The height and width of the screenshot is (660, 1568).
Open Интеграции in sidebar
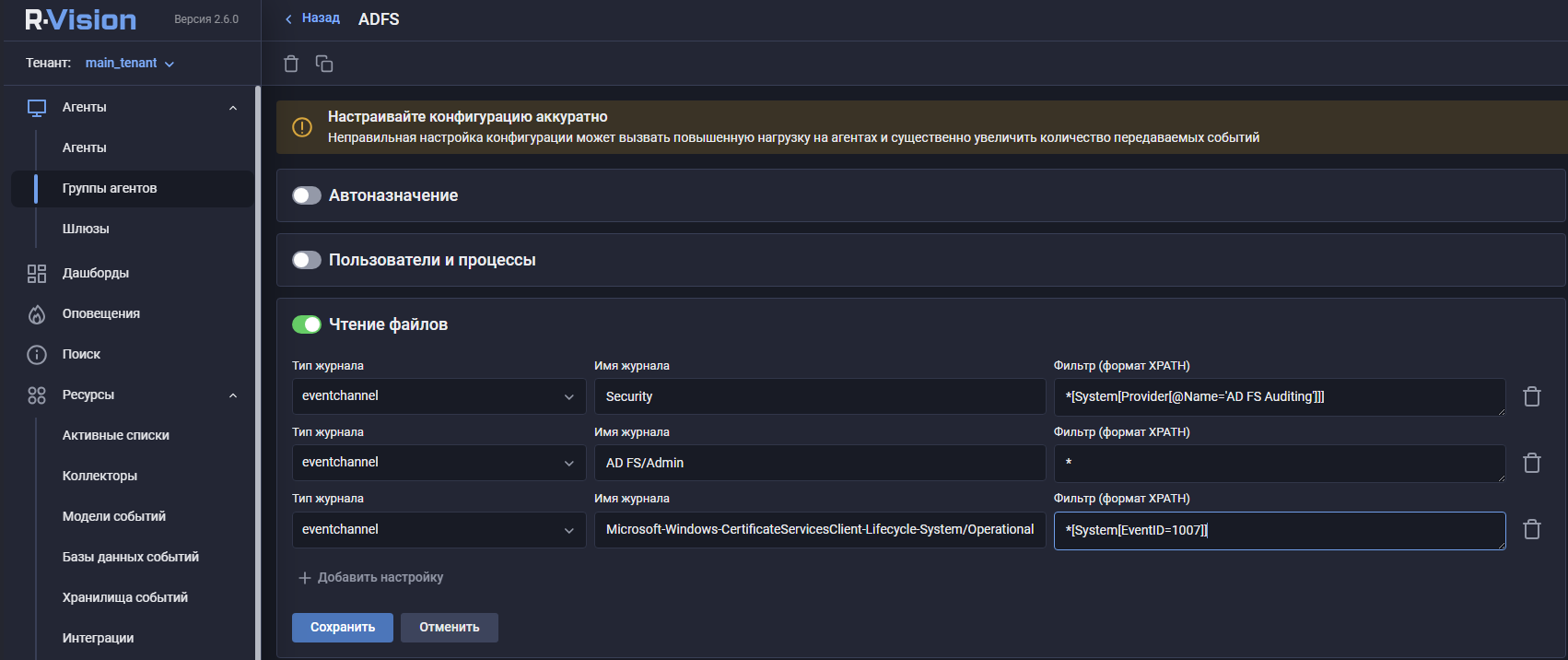[99, 638]
